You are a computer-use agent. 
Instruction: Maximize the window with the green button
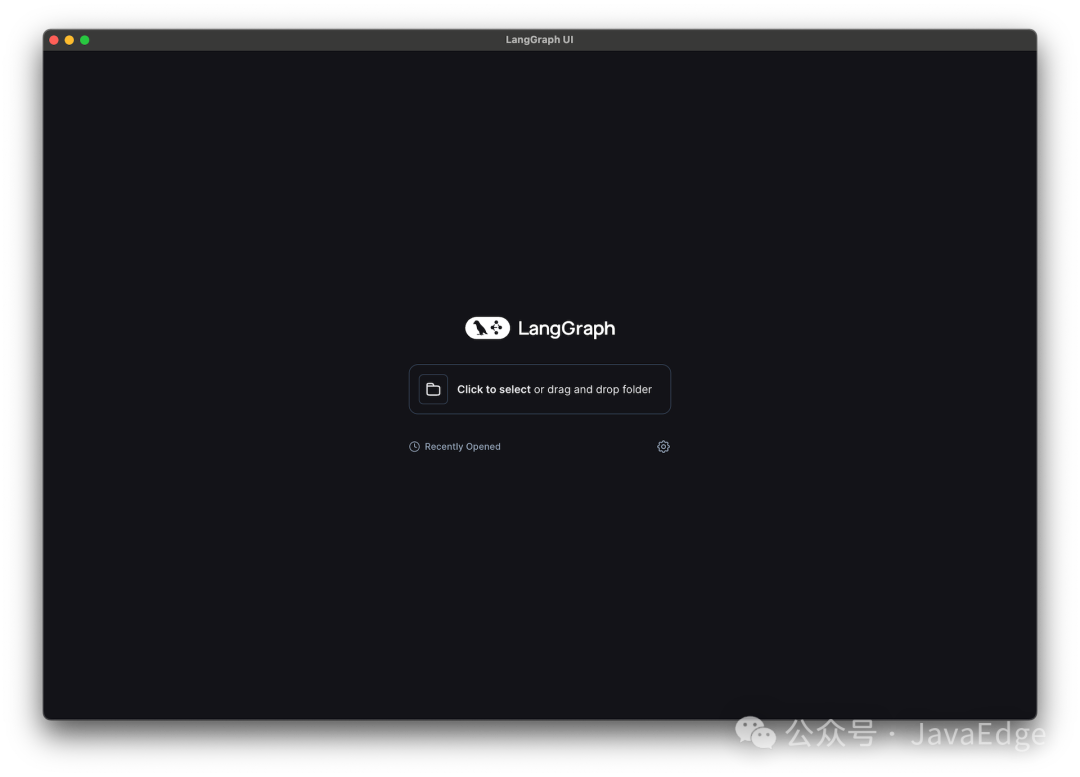85,40
